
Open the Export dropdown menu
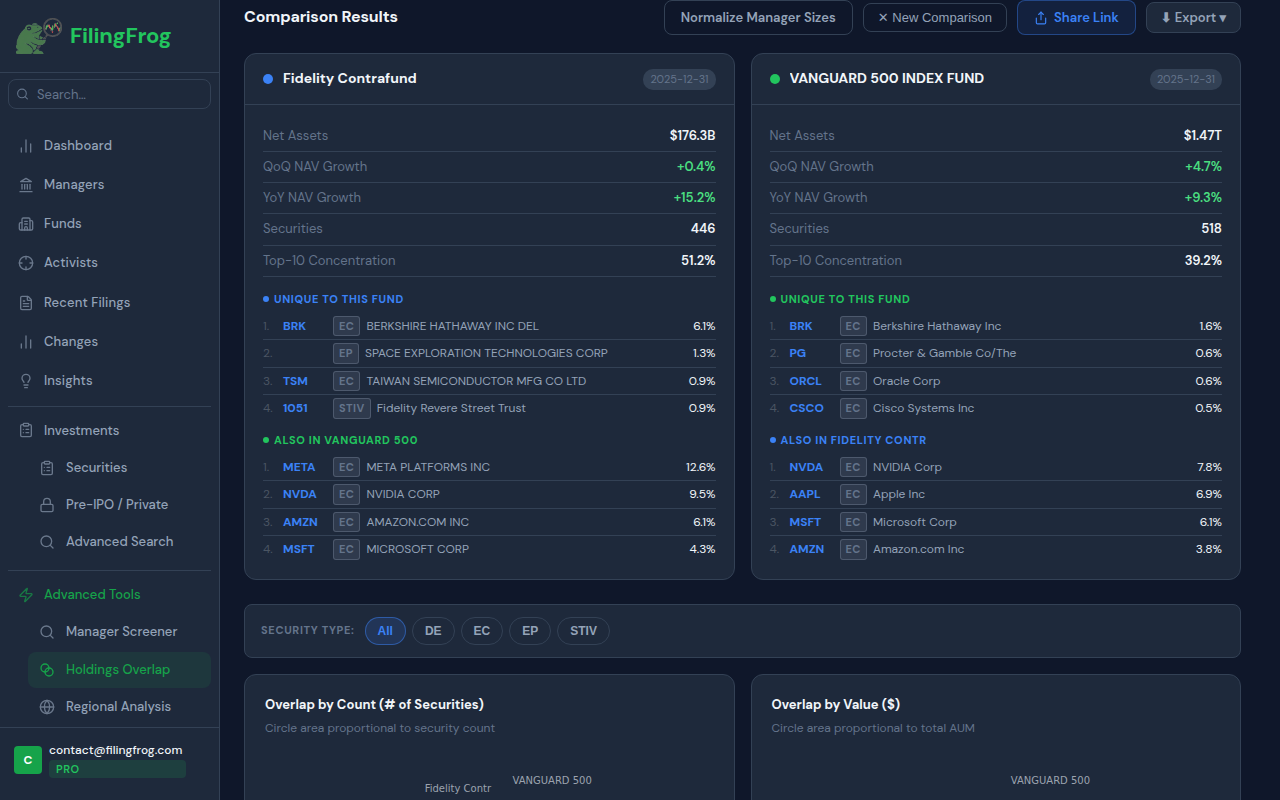click(x=1193, y=17)
